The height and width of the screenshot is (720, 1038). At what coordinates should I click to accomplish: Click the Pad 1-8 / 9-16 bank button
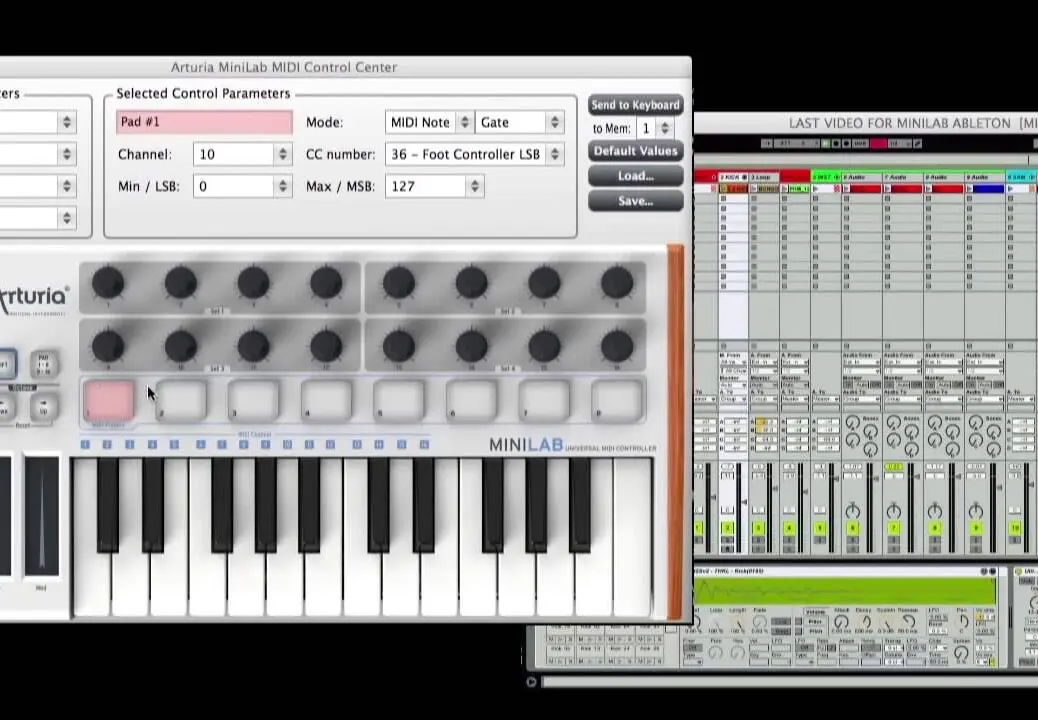click(44, 364)
